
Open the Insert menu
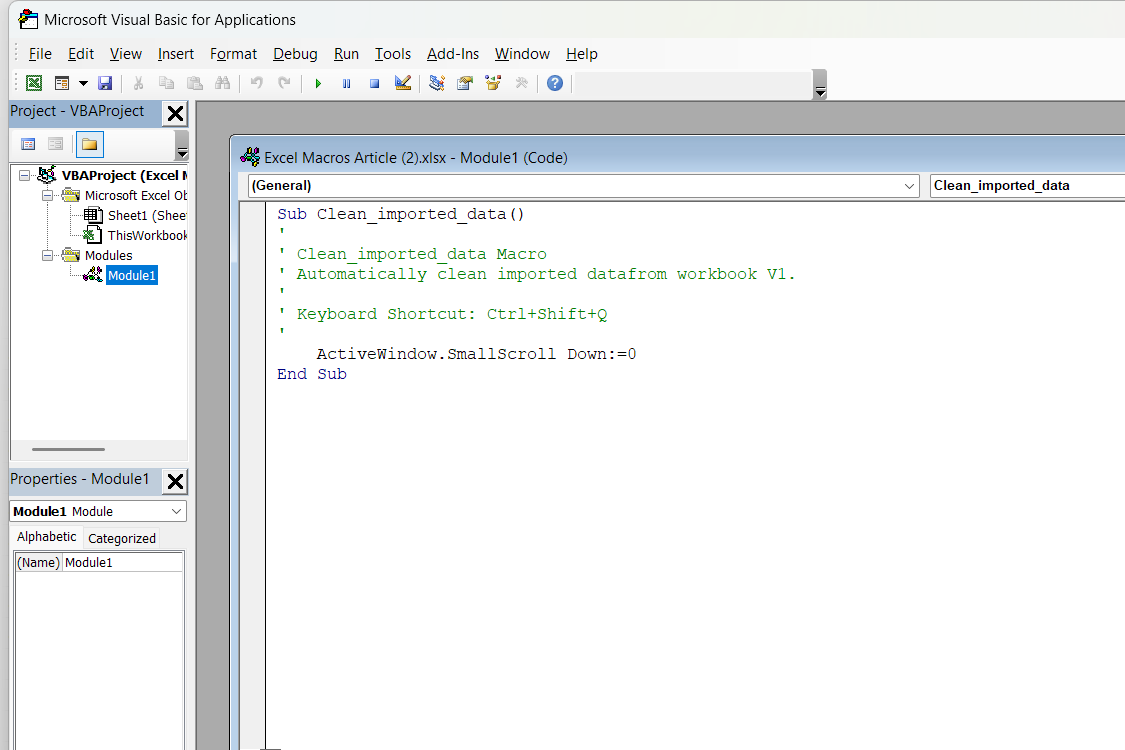point(176,54)
